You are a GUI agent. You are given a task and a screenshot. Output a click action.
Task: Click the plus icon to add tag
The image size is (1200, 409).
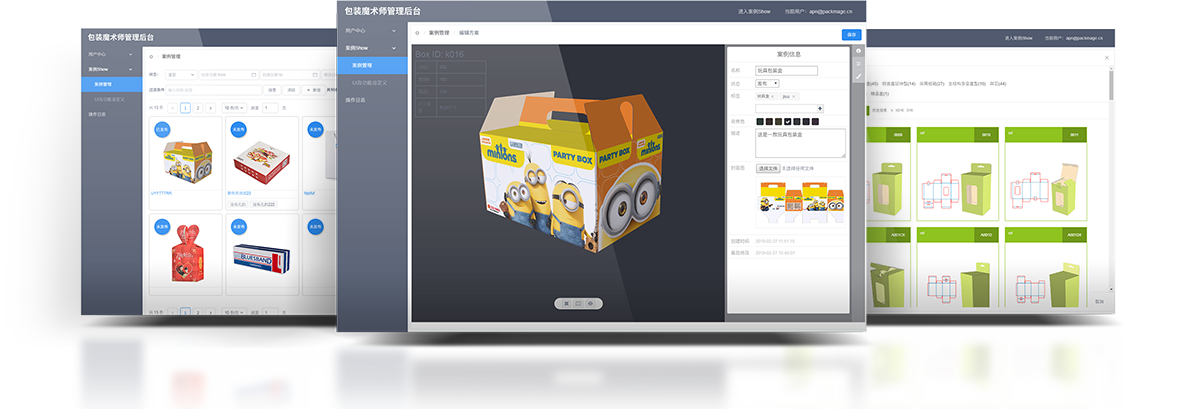point(820,108)
